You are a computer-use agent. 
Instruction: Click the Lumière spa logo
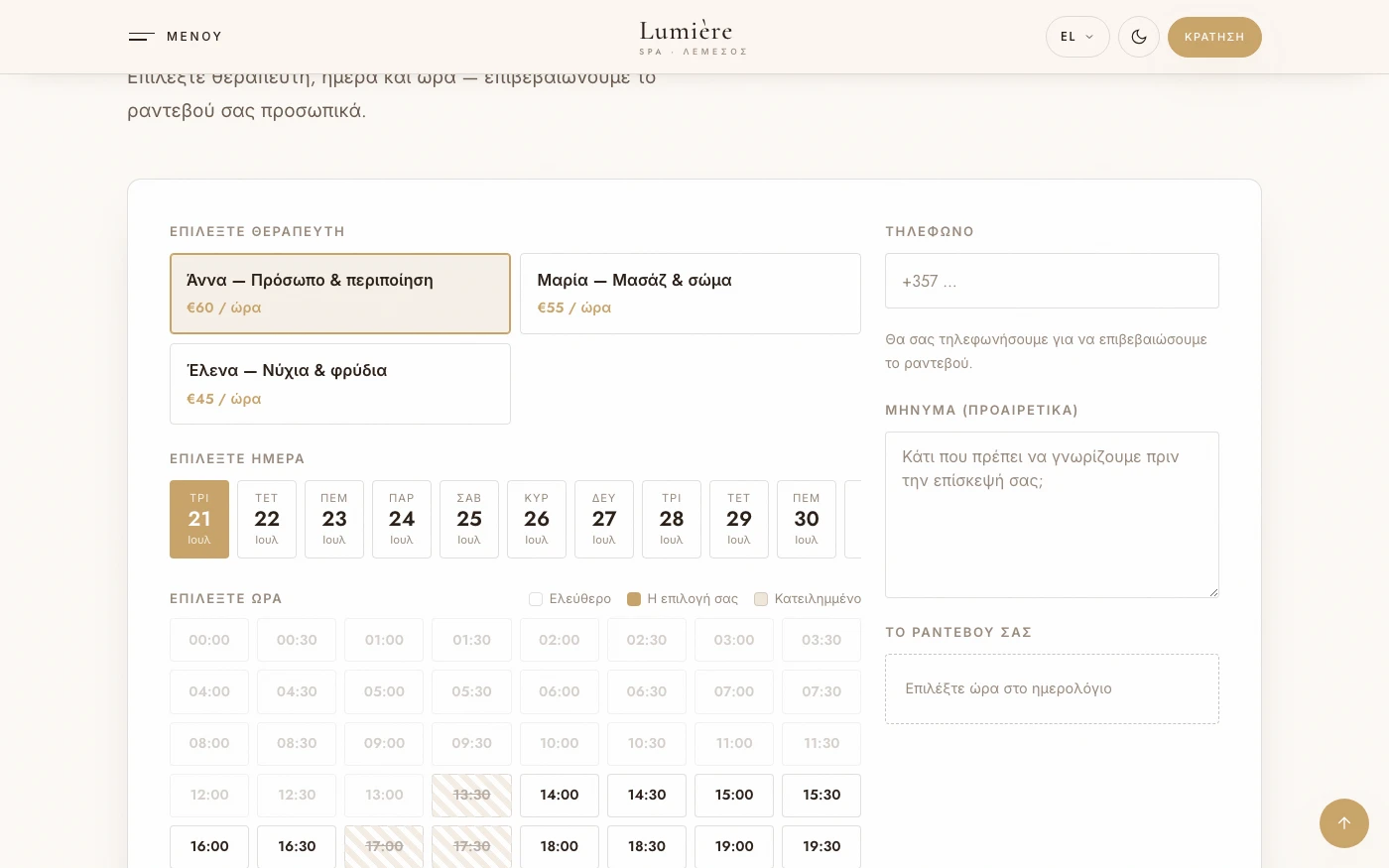pos(693,38)
